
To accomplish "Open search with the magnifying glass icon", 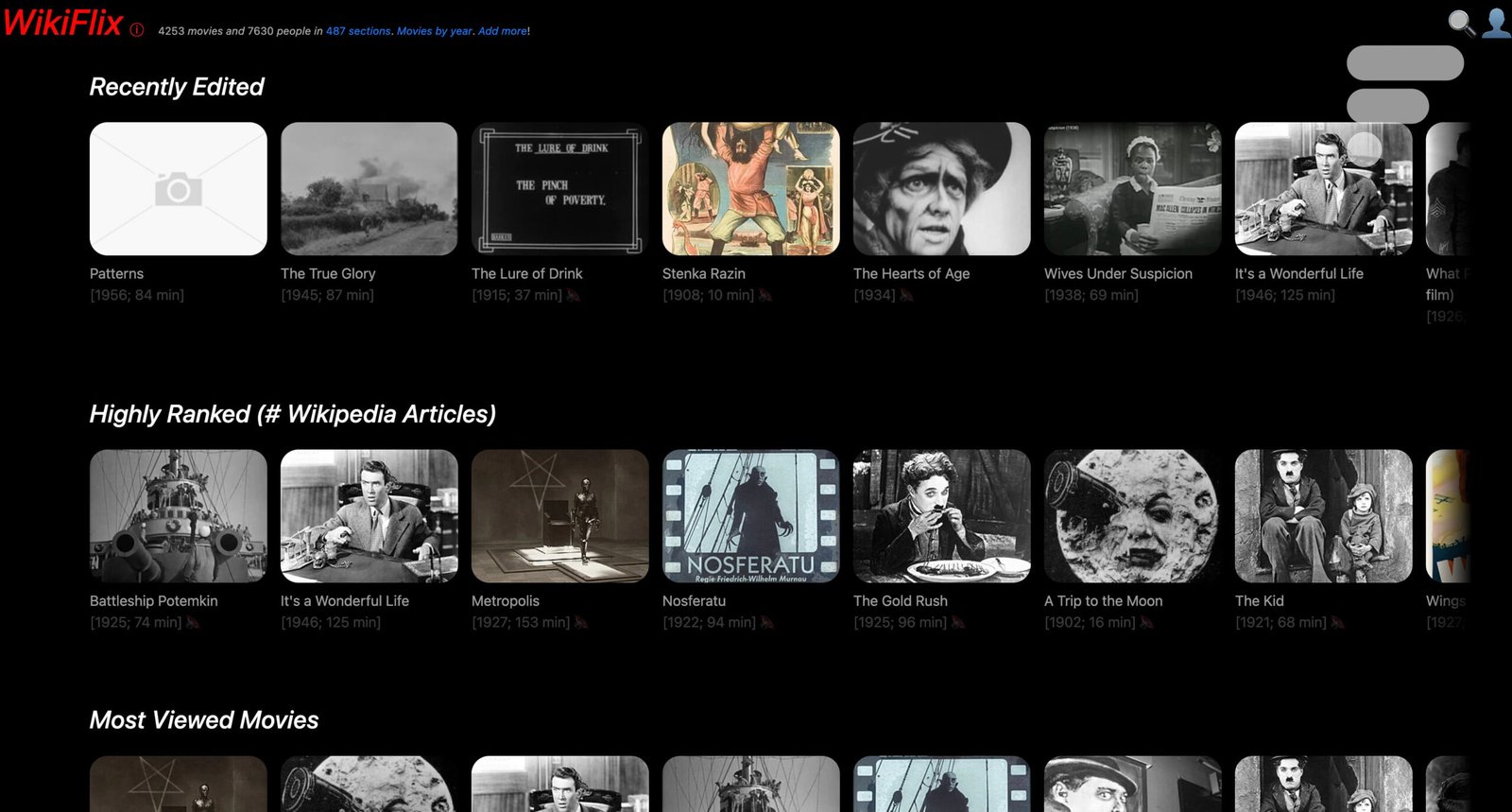I will (1461, 23).
